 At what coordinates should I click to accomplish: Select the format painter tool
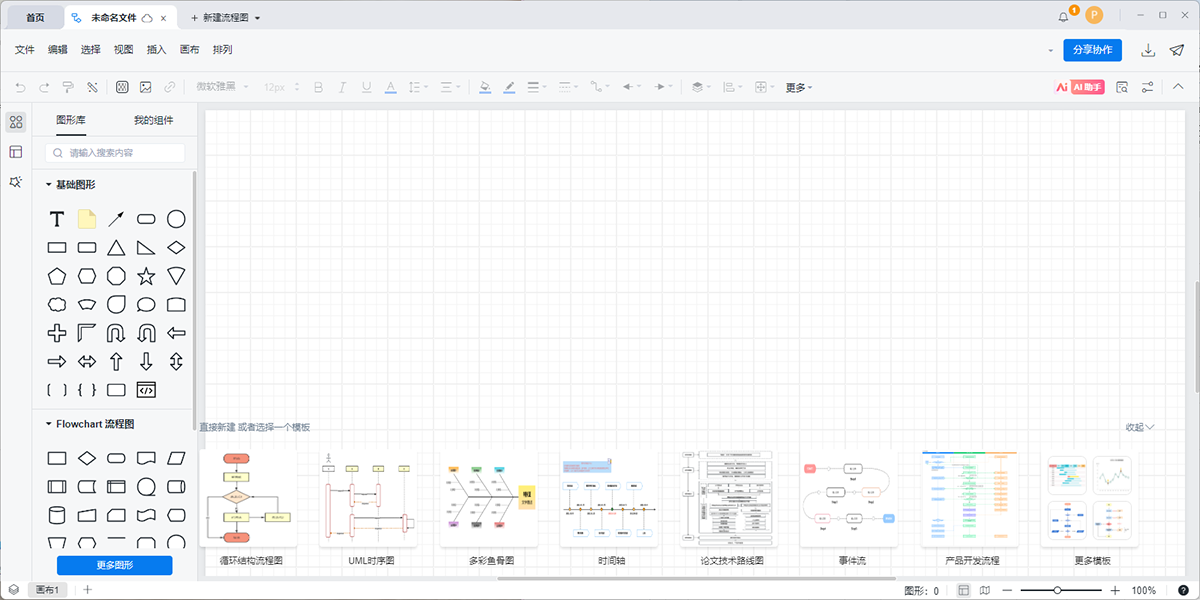coord(68,87)
